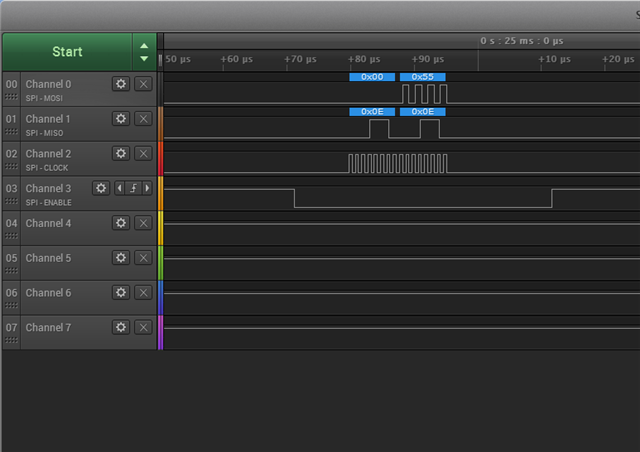
Task: Remove Channel 1 with its X button
Action: 143,118
